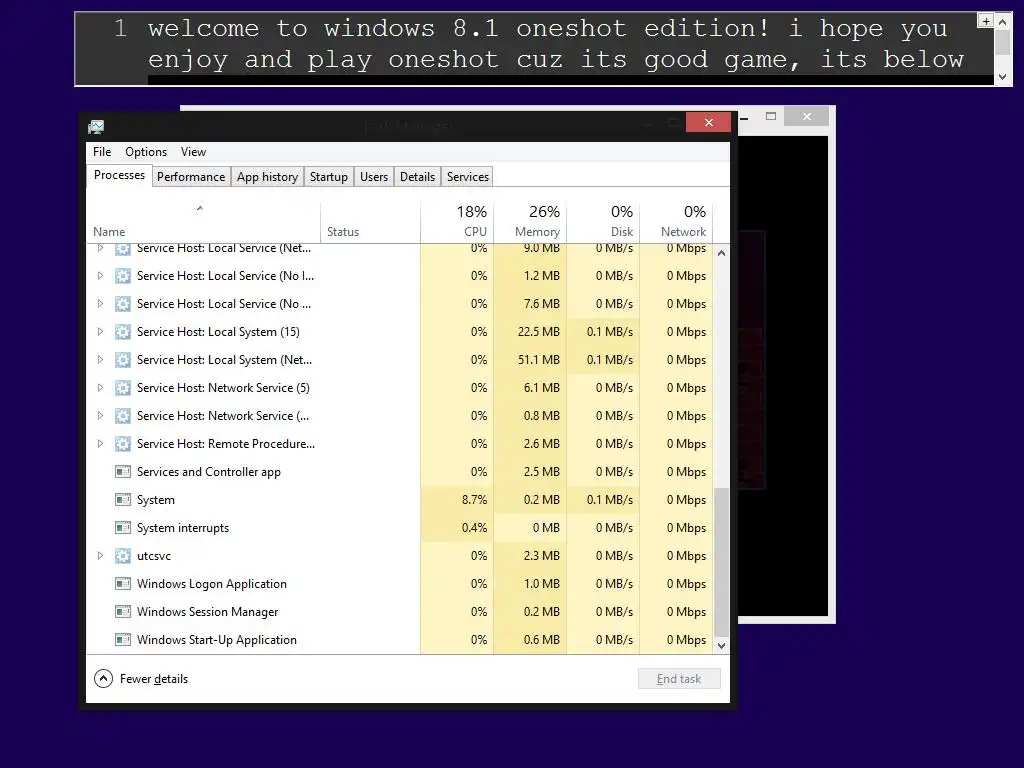Viewport: 1024px width, 768px height.
Task: Expand Service Host: Network Service (5)
Action: point(100,388)
